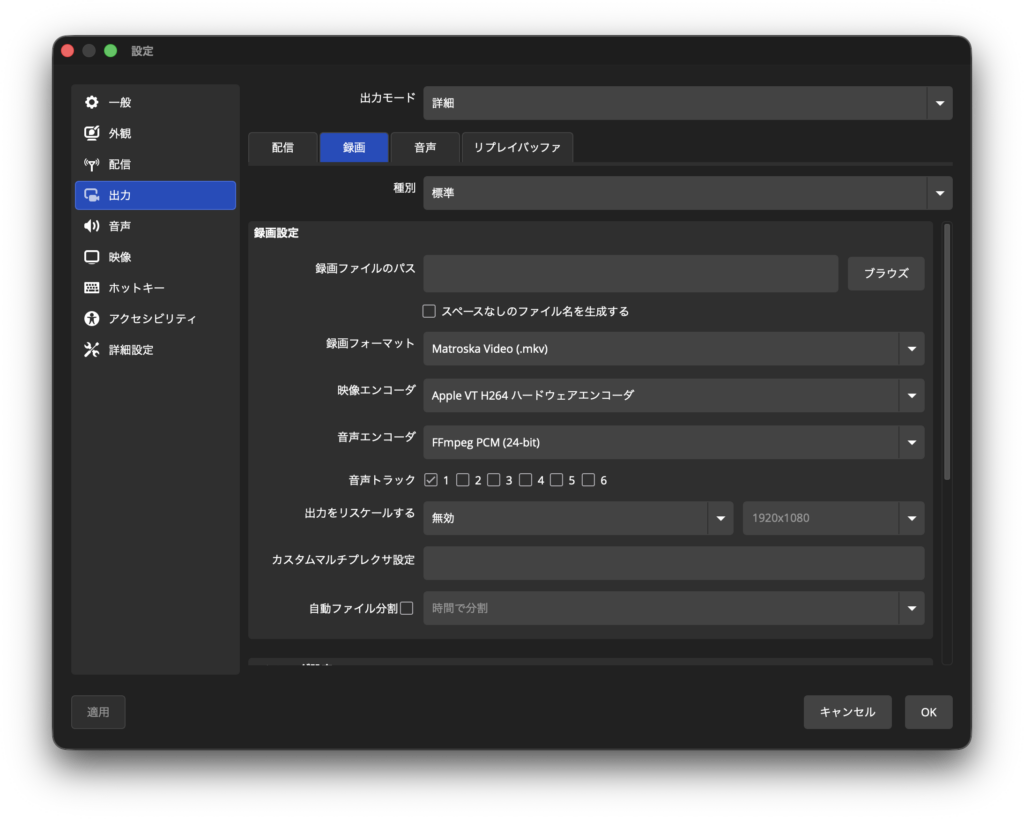The height and width of the screenshot is (819, 1024).
Task: Enable audio track 2 checkbox
Action: [463, 480]
